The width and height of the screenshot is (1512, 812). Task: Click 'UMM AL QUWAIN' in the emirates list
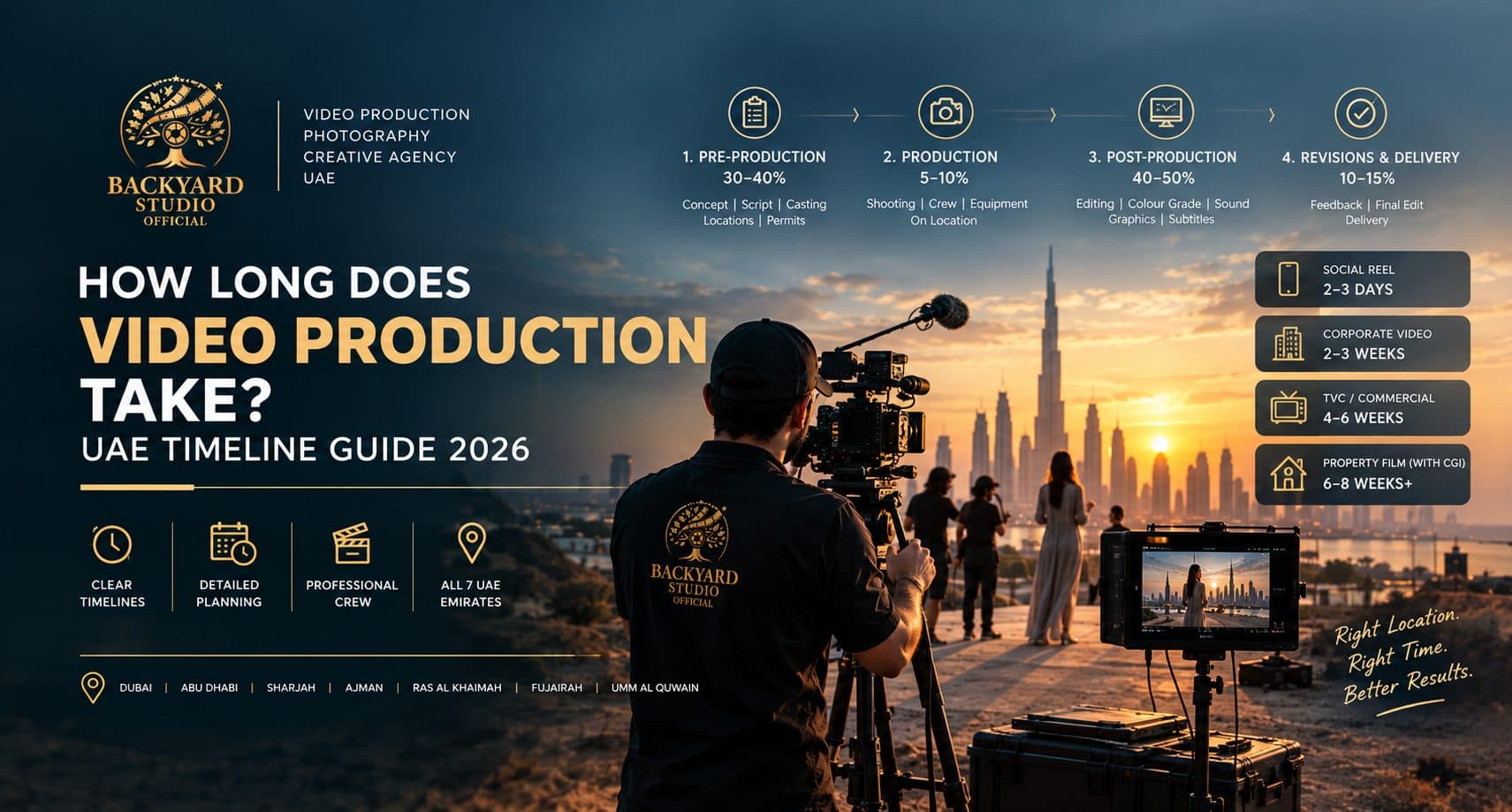pyautogui.click(x=655, y=687)
